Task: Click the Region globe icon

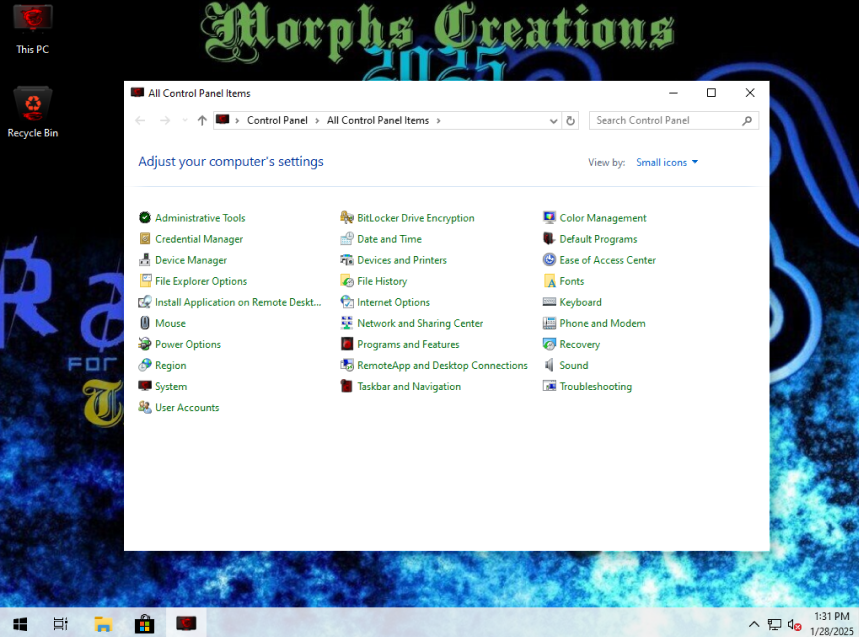Action: 145,365
